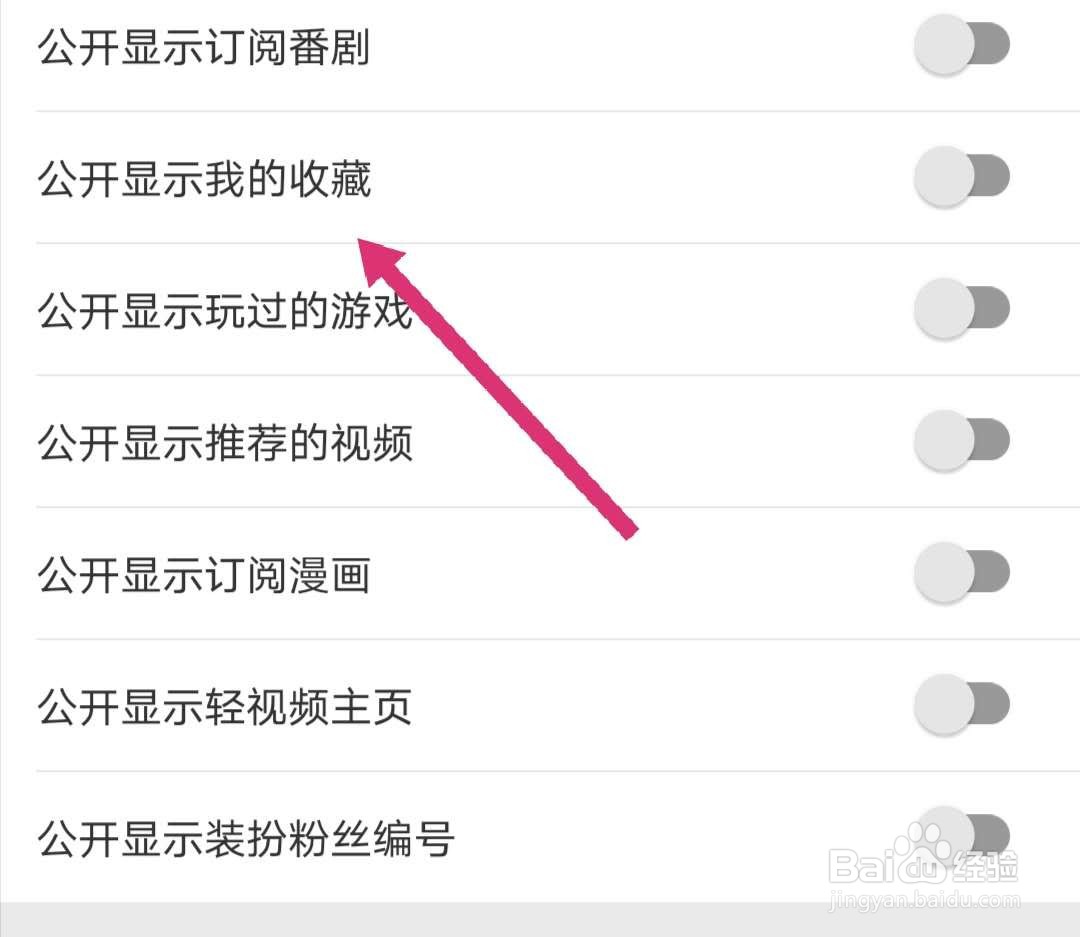Enable the 公开显示我的收藏 switch
The height and width of the screenshot is (937, 1080).
(x=962, y=176)
